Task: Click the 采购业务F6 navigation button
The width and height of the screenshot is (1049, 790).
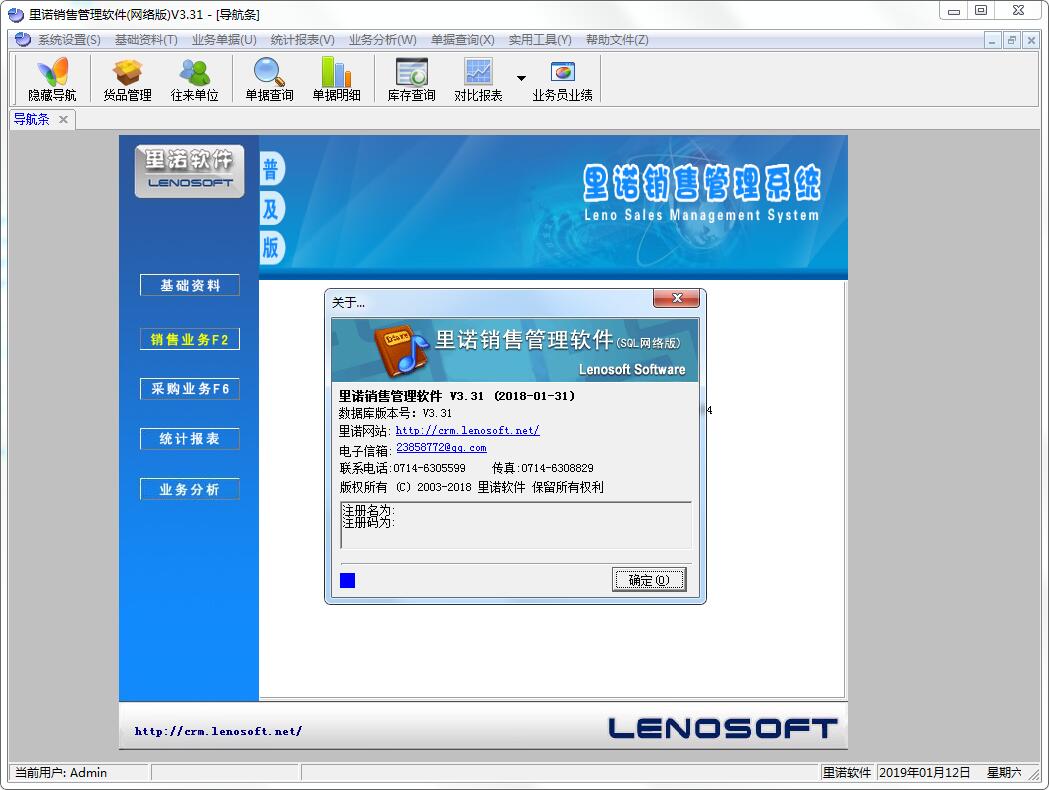Action: 190,389
